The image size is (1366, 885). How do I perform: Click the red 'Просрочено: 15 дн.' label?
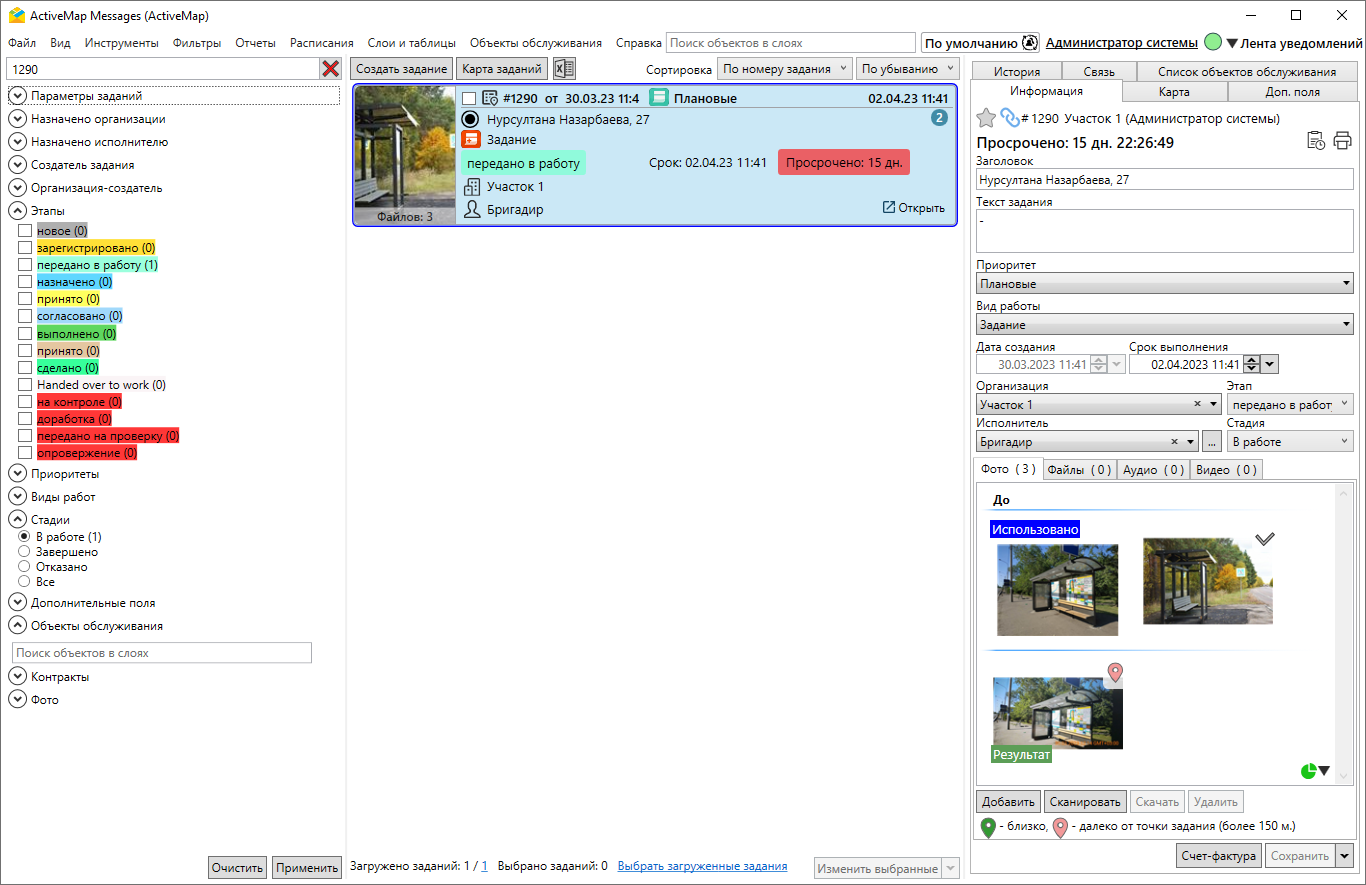point(844,163)
